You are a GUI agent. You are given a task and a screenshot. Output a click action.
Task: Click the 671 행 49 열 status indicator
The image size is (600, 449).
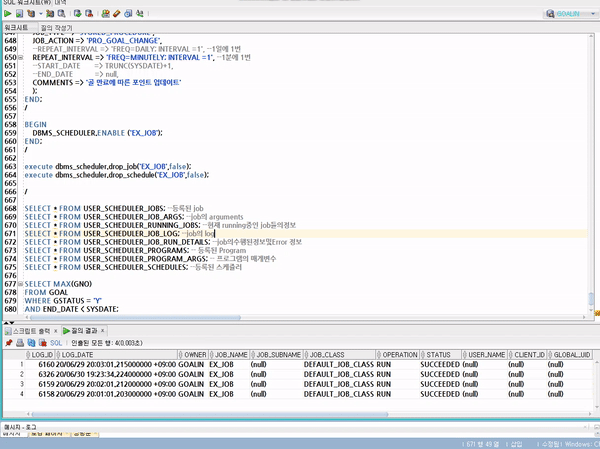483,444
